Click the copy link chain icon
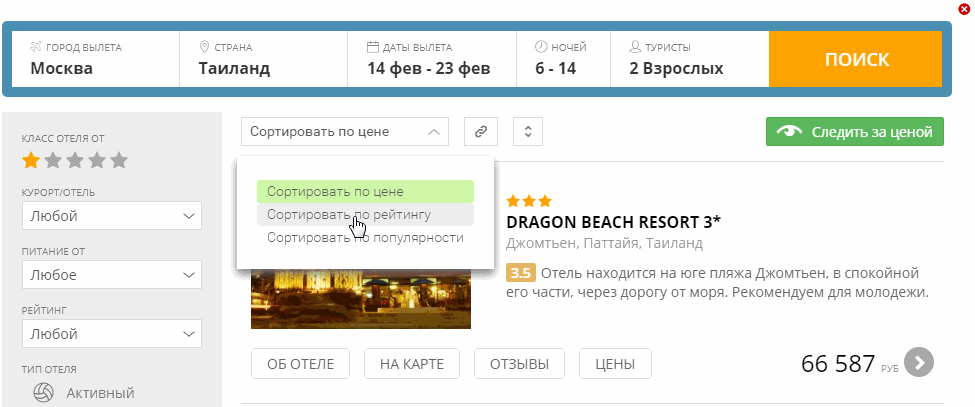This screenshot has width=975, height=407. (481, 131)
